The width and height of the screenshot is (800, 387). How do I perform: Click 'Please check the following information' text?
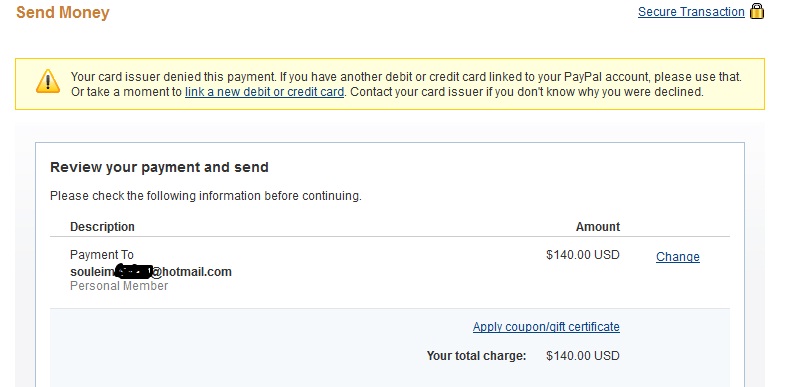[206, 196]
